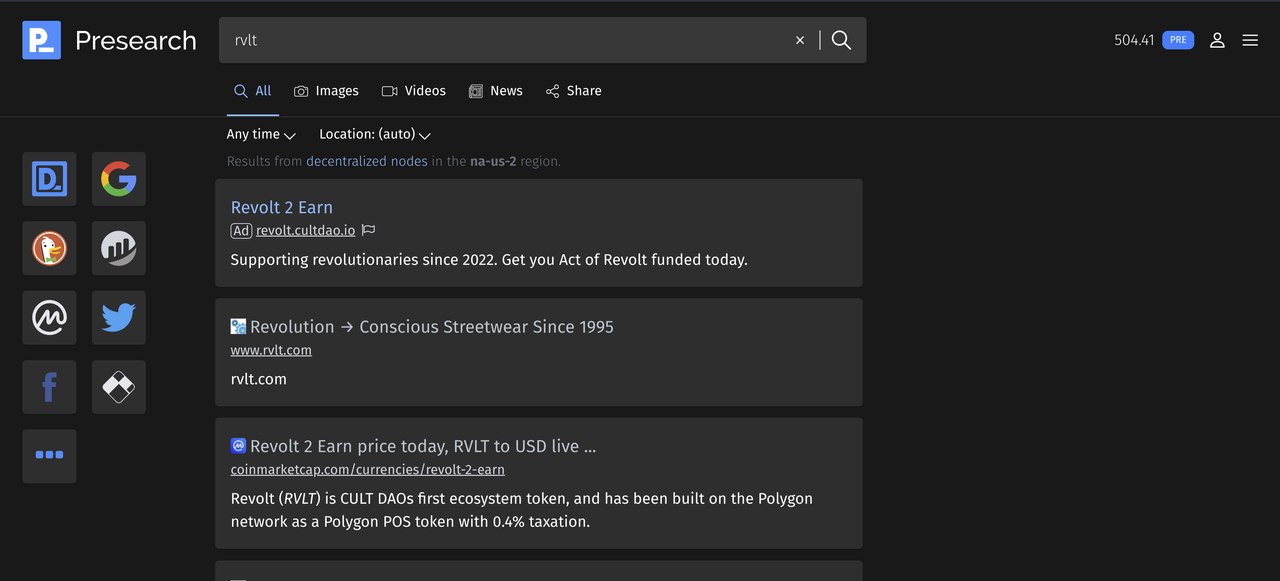1280x581 pixels.
Task: Switch to the News tab
Action: pyautogui.click(x=496, y=91)
